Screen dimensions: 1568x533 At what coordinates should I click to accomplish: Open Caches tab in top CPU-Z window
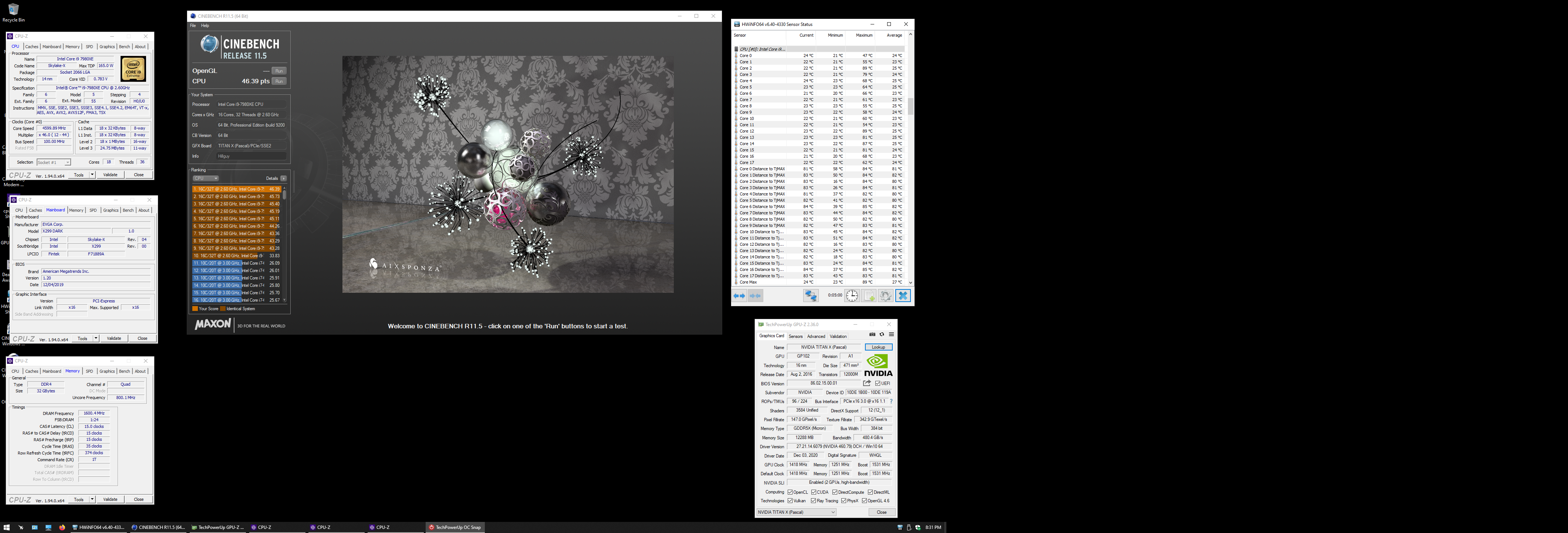pyautogui.click(x=32, y=47)
